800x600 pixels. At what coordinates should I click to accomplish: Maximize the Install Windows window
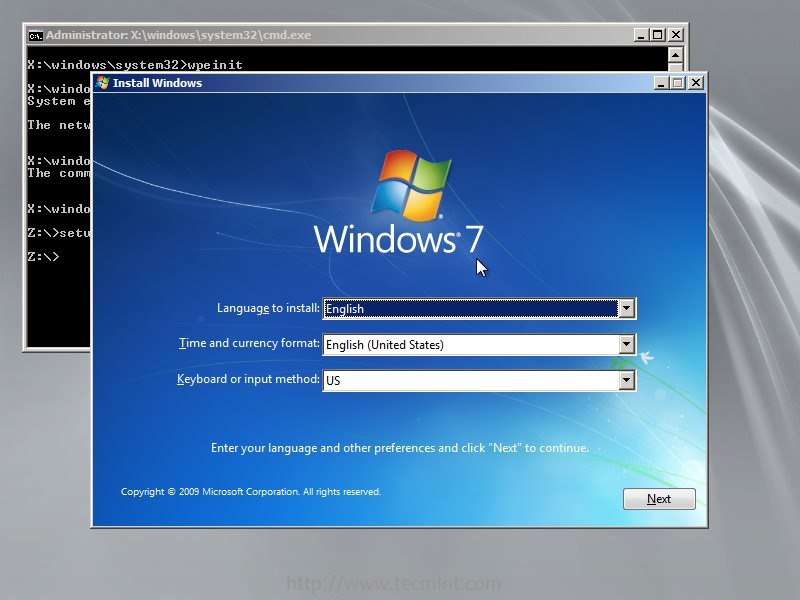pos(678,83)
